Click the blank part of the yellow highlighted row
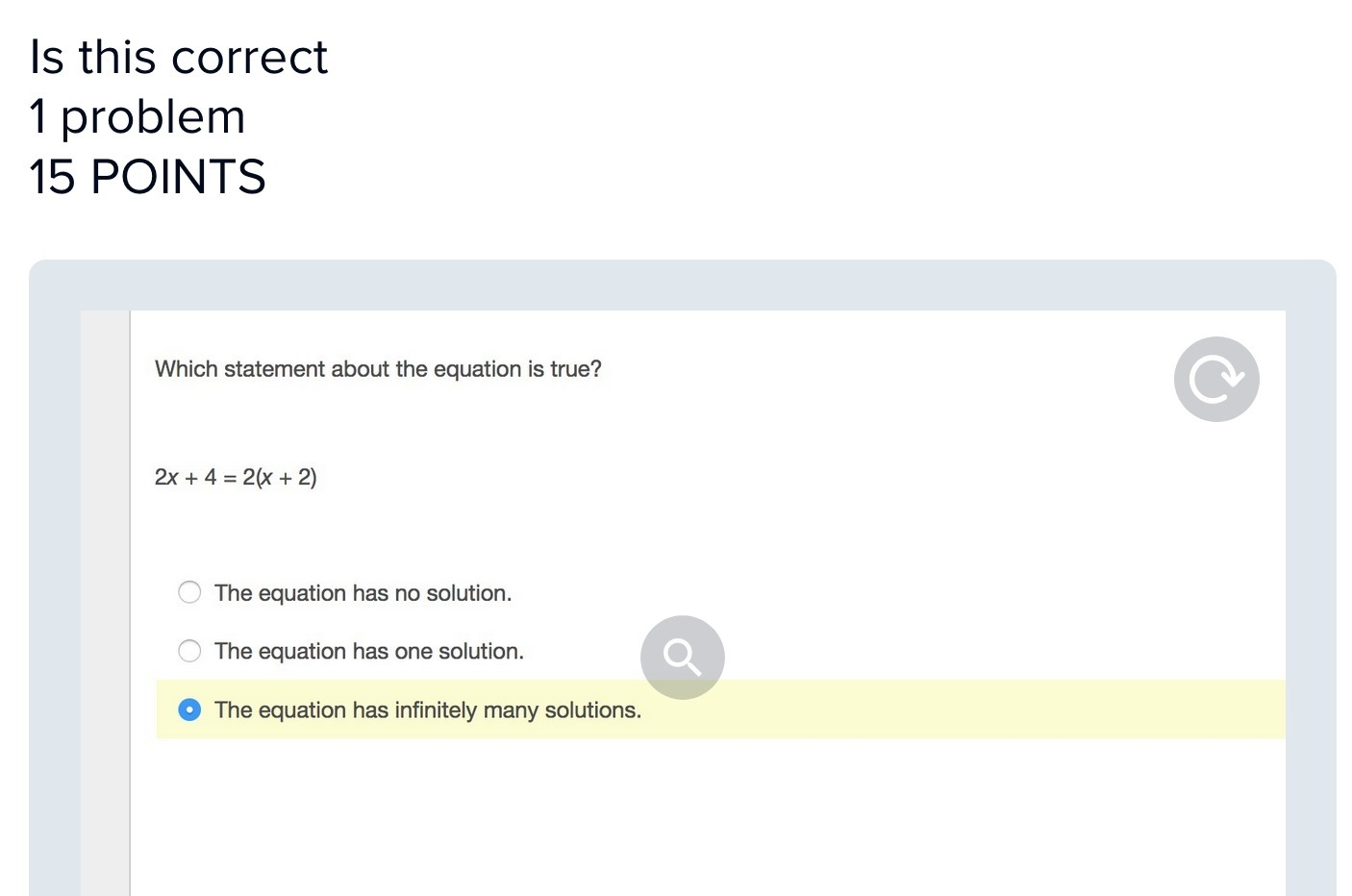This screenshot has width=1352, height=896. [x=962, y=709]
